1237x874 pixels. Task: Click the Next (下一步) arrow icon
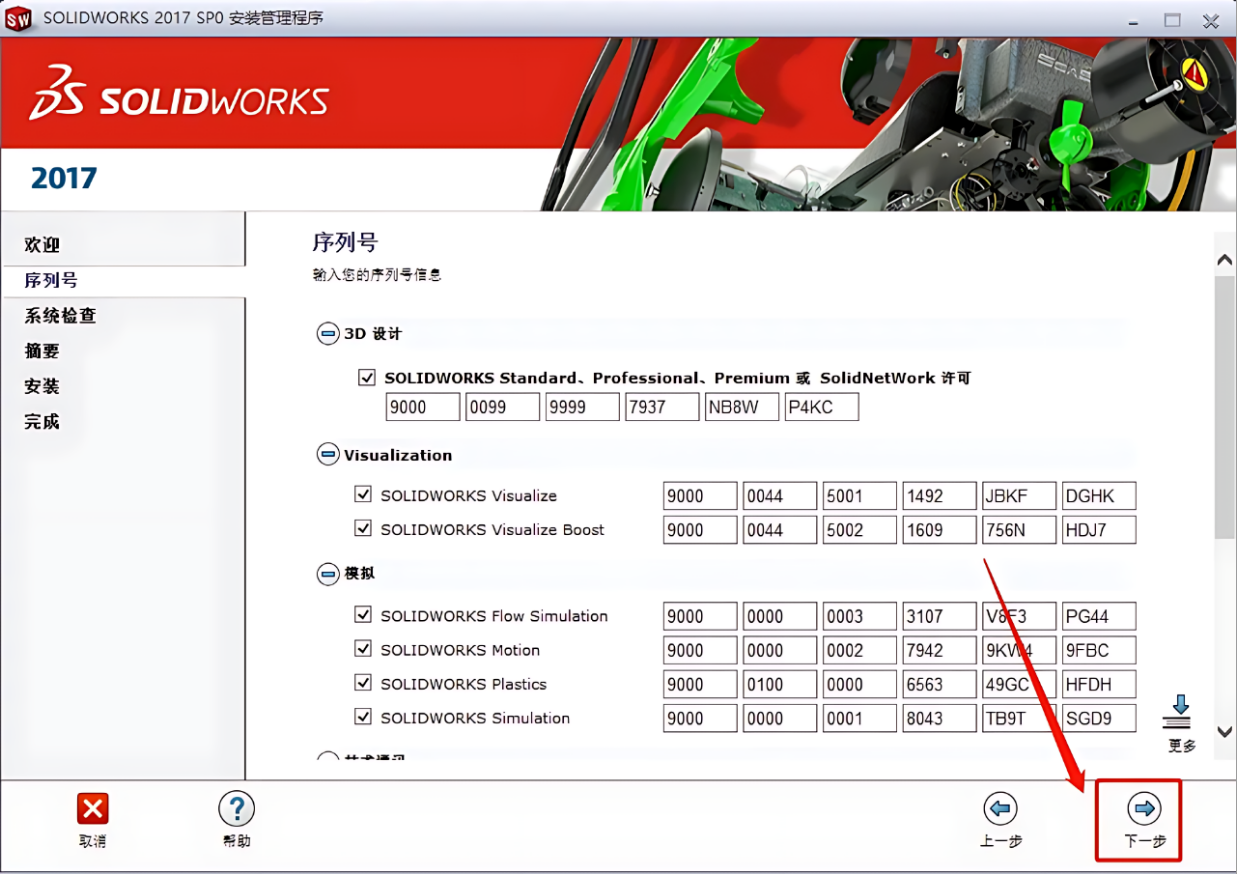click(1143, 808)
